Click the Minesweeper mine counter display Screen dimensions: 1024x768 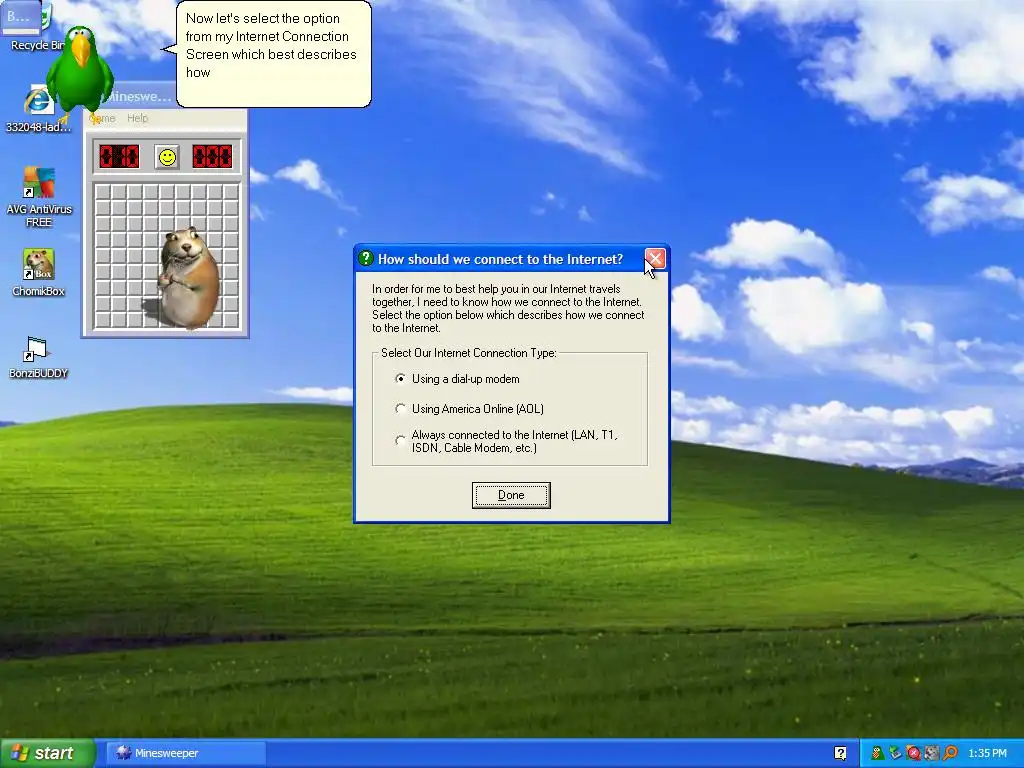pyautogui.click(x=119, y=157)
